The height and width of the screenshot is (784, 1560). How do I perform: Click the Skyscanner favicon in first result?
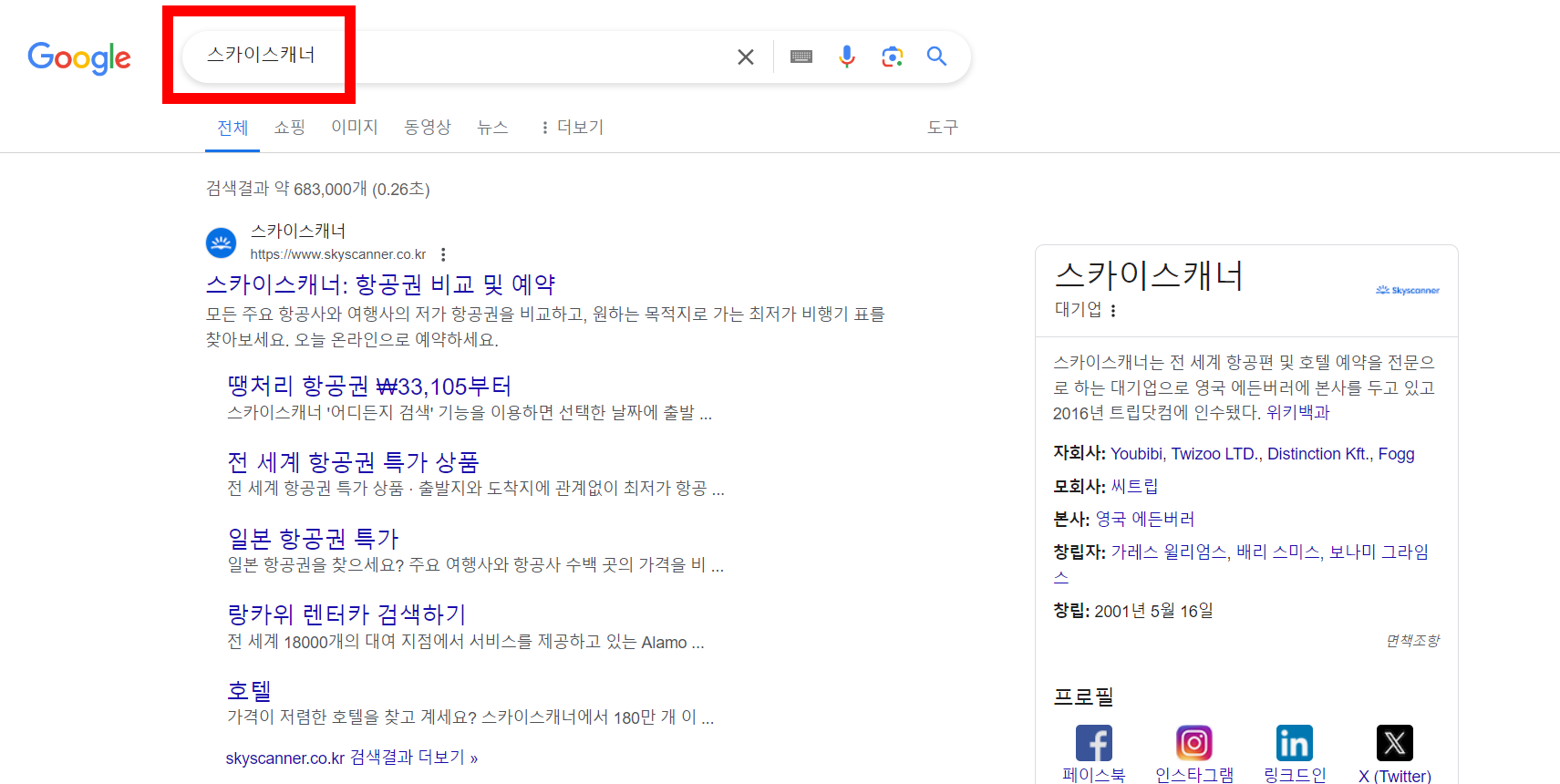click(221, 243)
